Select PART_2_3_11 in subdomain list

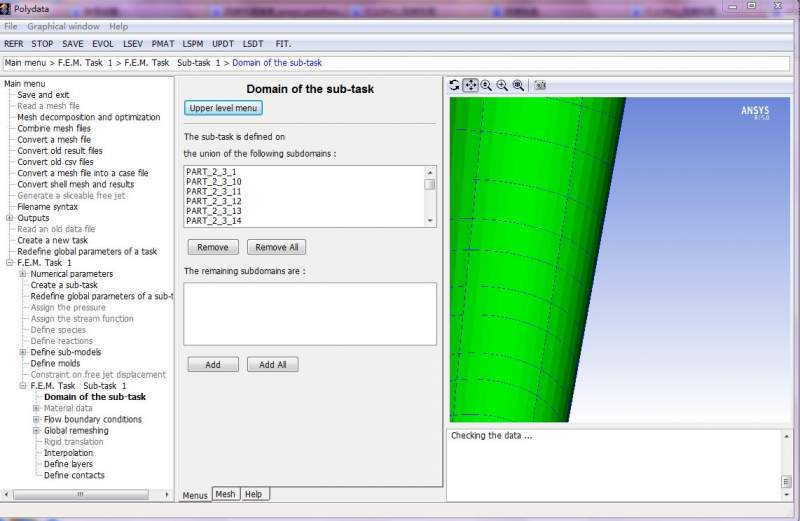click(x=304, y=191)
